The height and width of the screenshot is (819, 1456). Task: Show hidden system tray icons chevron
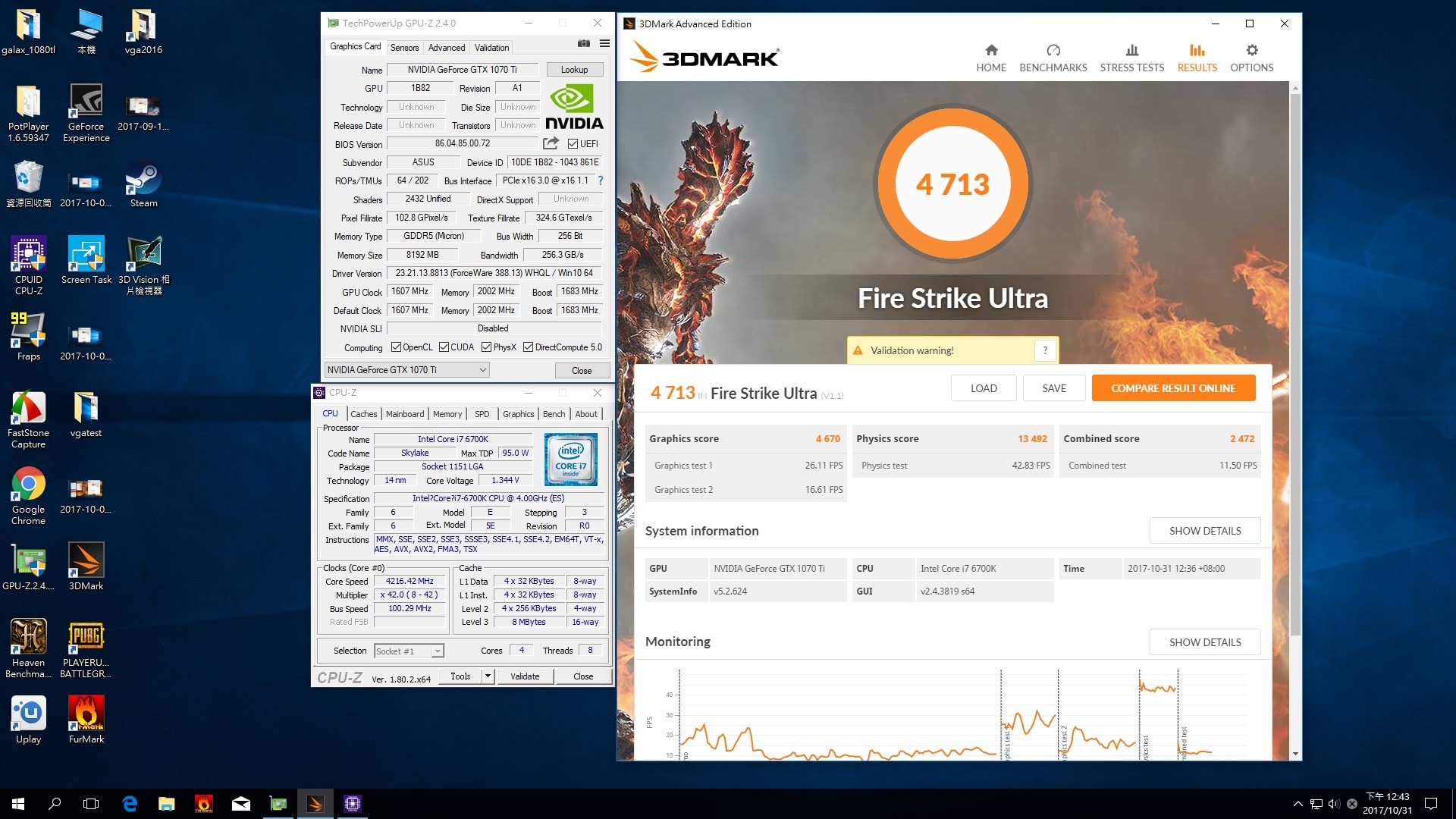1298,804
